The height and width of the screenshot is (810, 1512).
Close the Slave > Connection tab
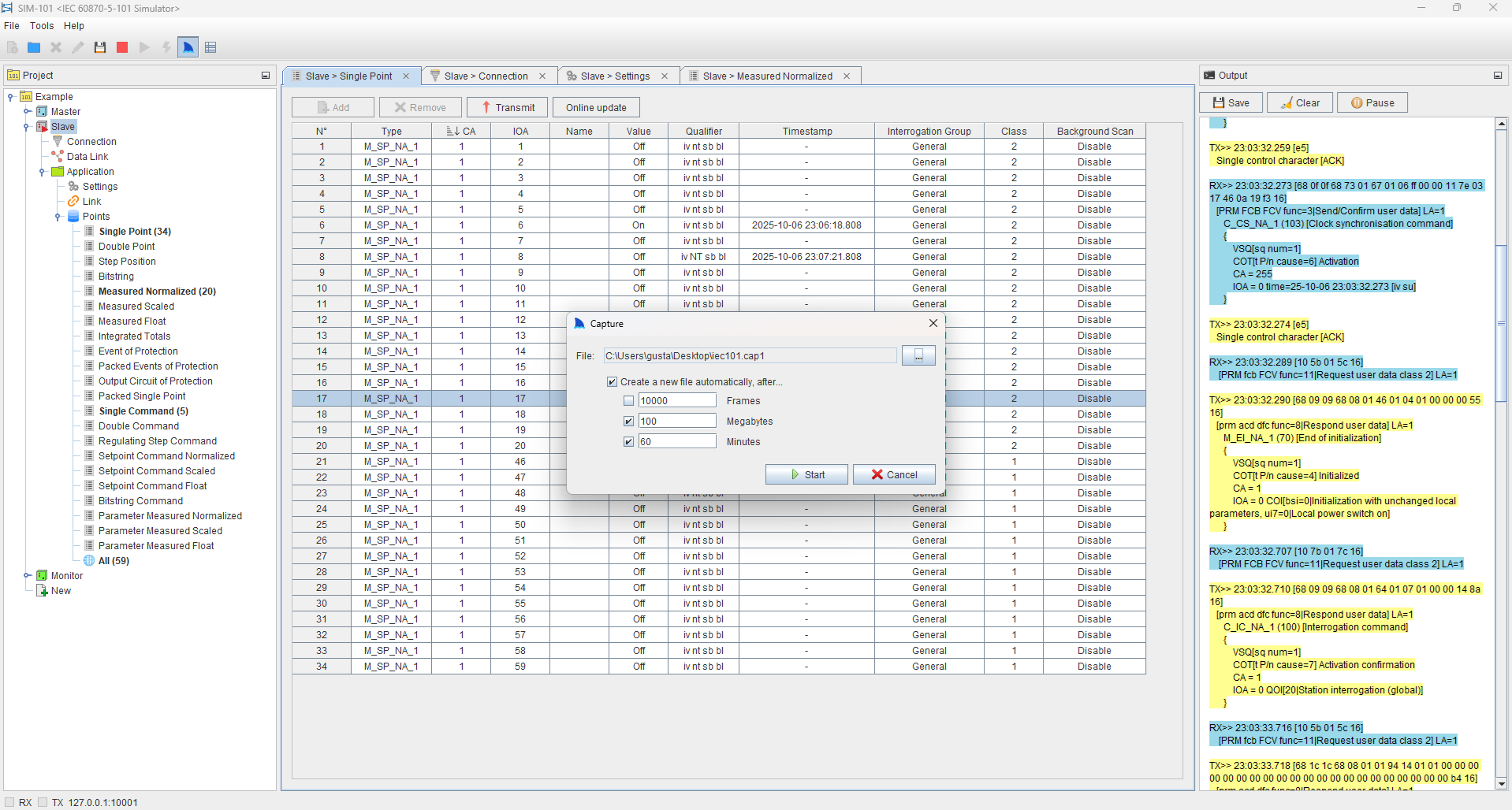point(542,76)
